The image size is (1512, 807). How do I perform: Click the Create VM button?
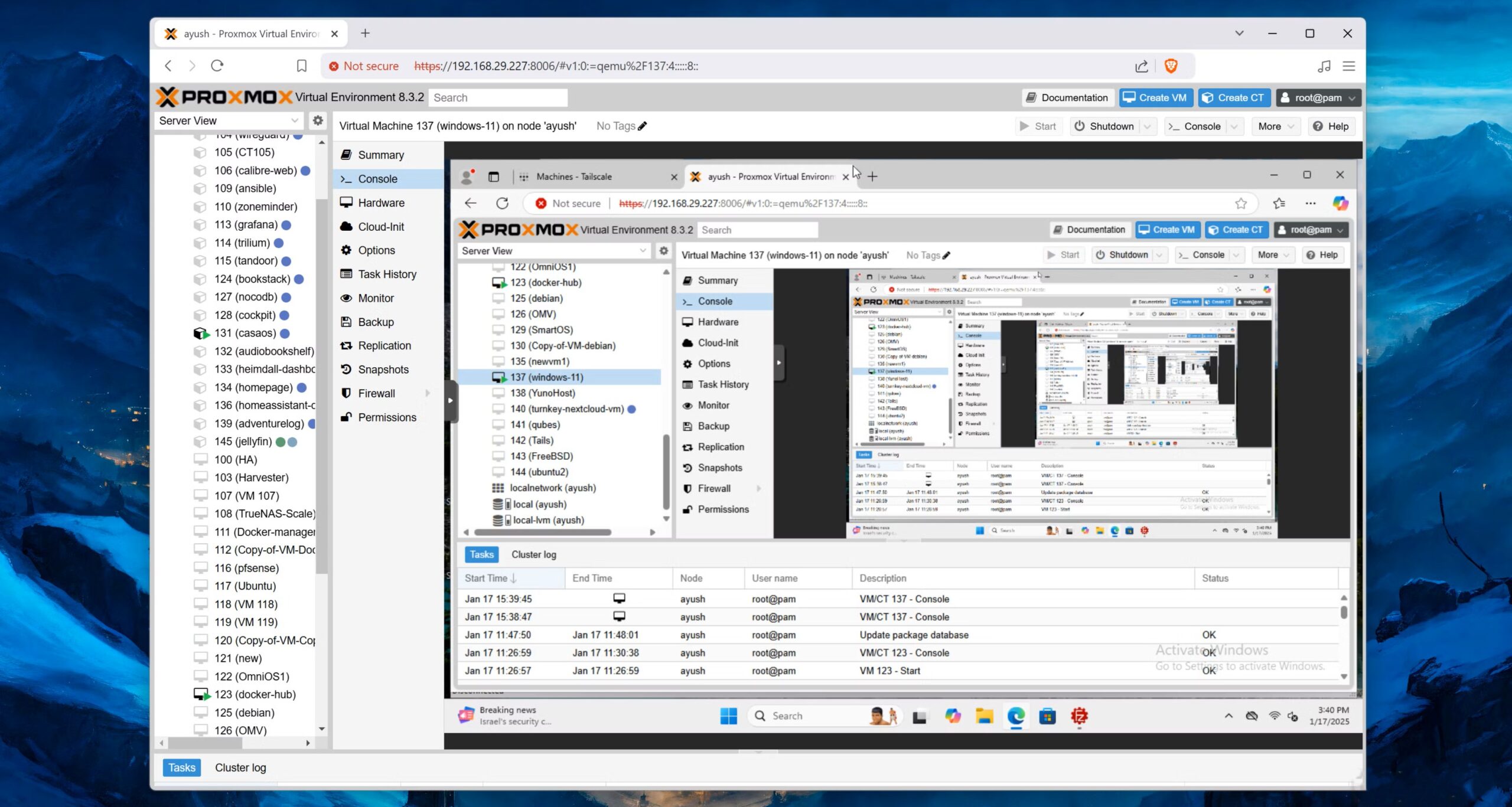(x=1155, y=98)
